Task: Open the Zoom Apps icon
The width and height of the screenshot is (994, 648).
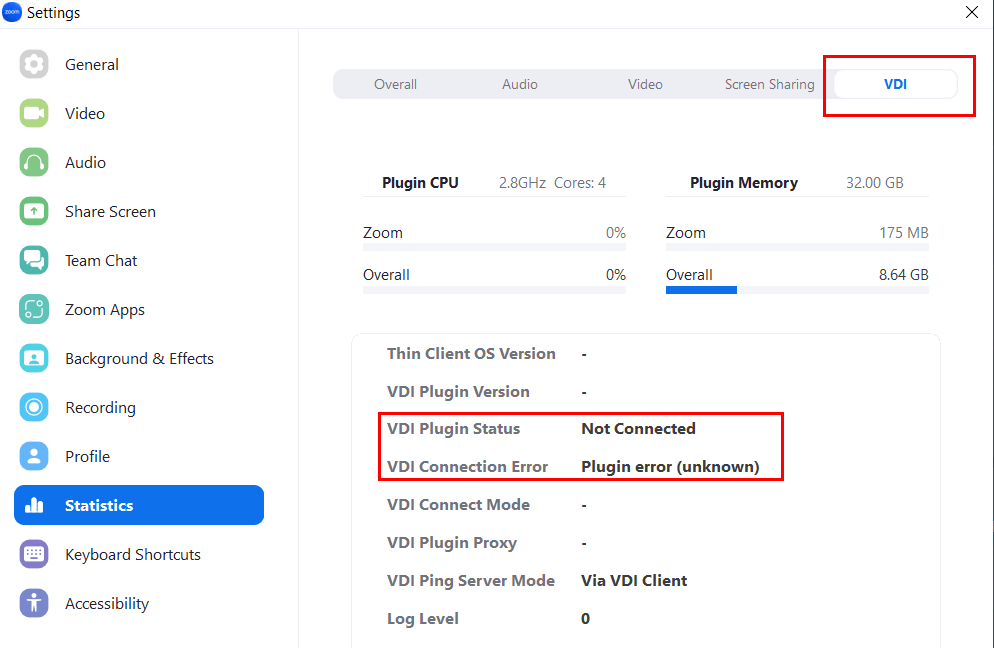Action: tap(34, 310)
